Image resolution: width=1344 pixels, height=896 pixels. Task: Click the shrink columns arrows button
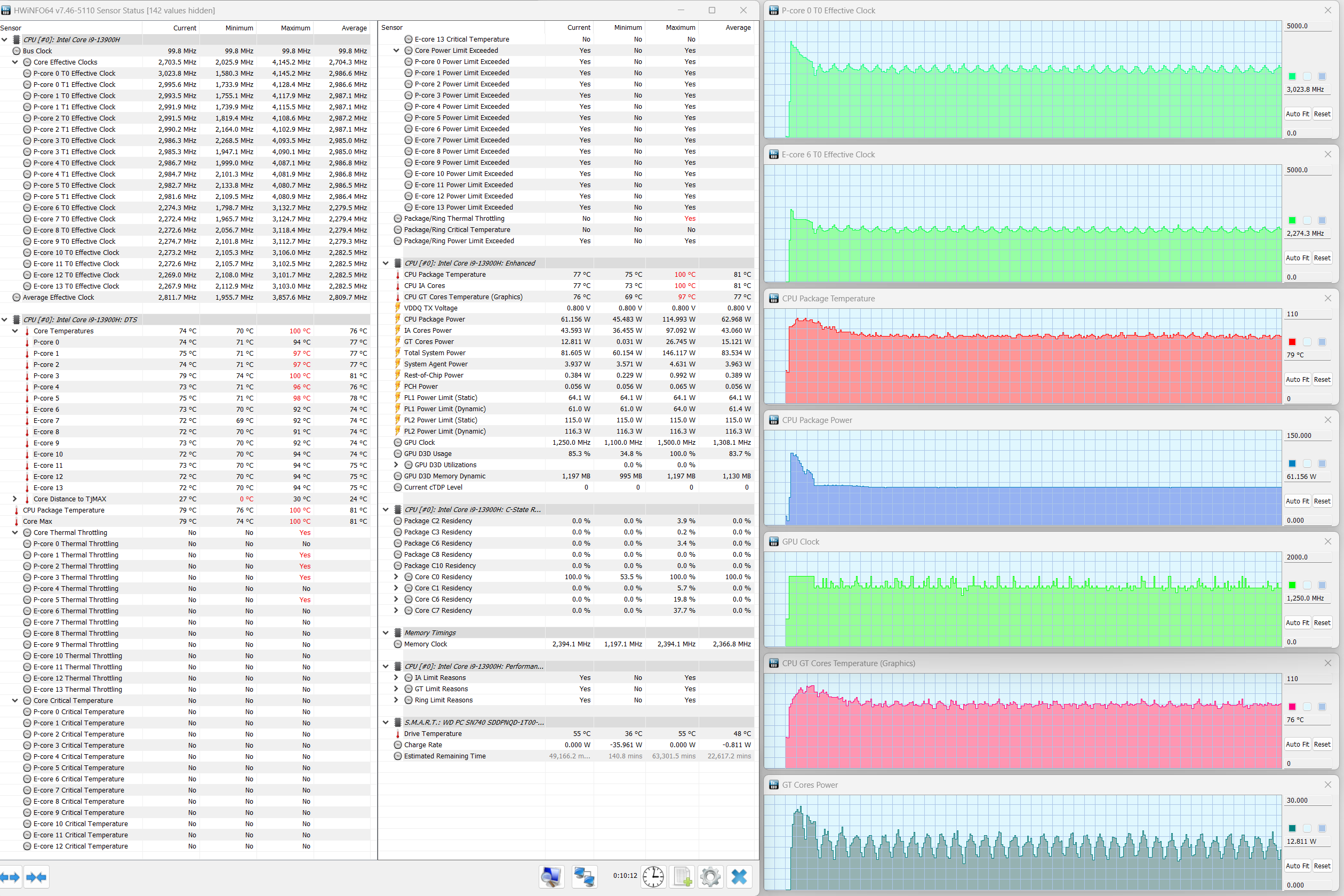click(37, 877)
